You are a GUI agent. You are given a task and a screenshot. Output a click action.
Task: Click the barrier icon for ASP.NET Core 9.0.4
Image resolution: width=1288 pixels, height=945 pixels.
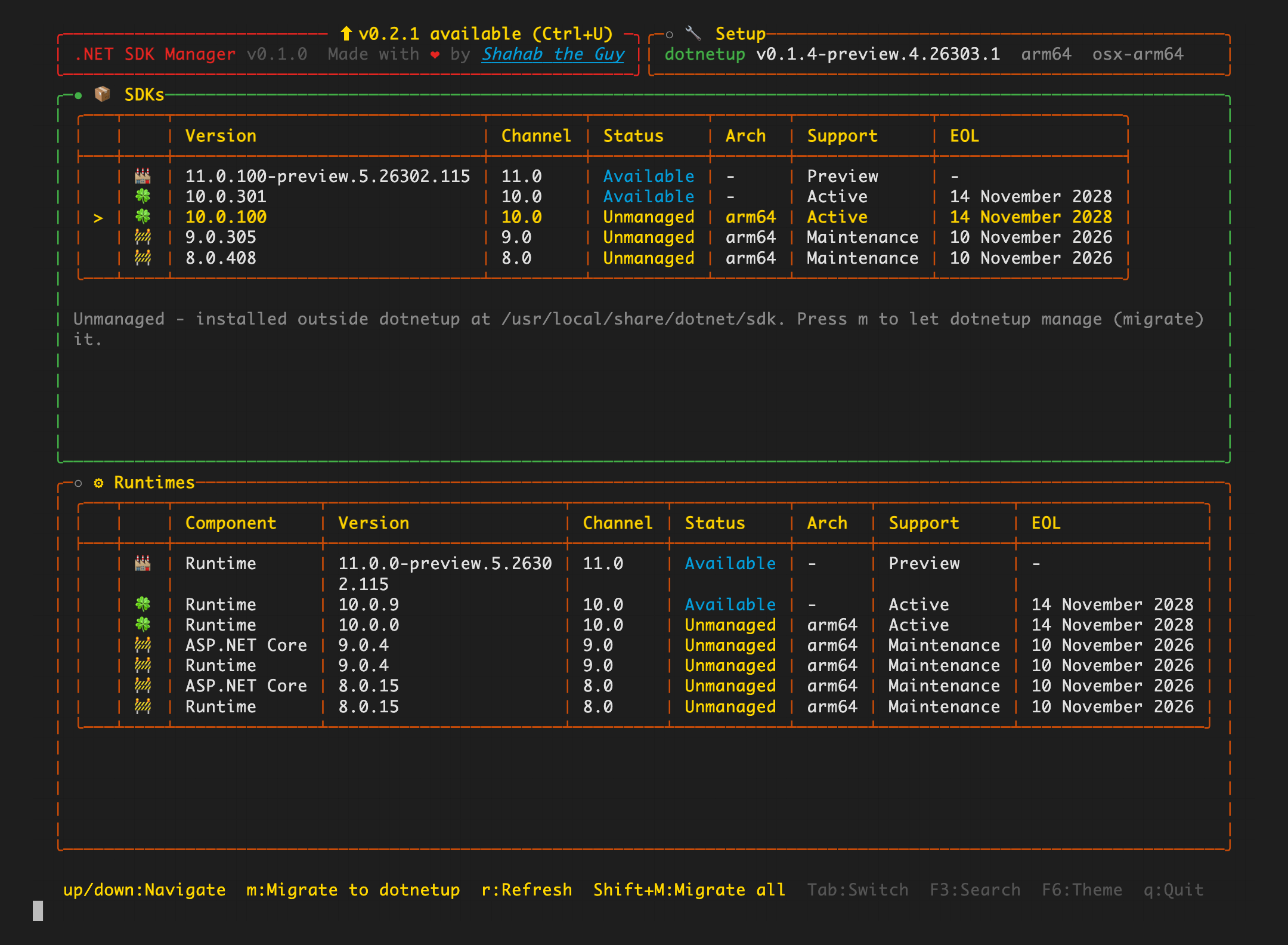pos(143,645)
